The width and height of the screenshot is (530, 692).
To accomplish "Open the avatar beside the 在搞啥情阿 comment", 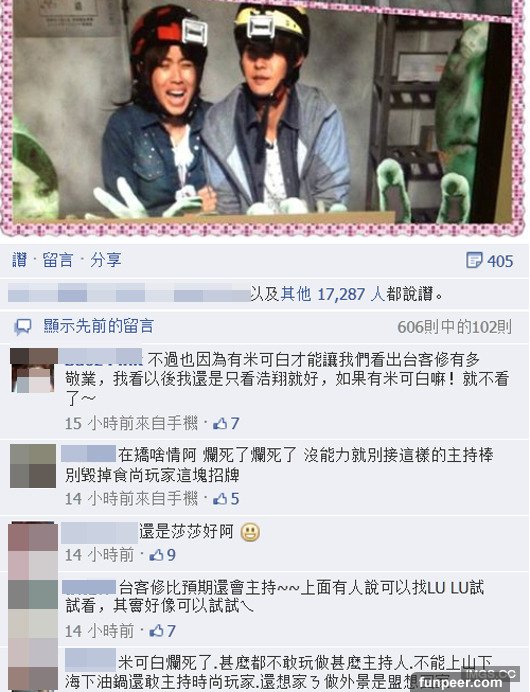I will [x=33, y=466].
